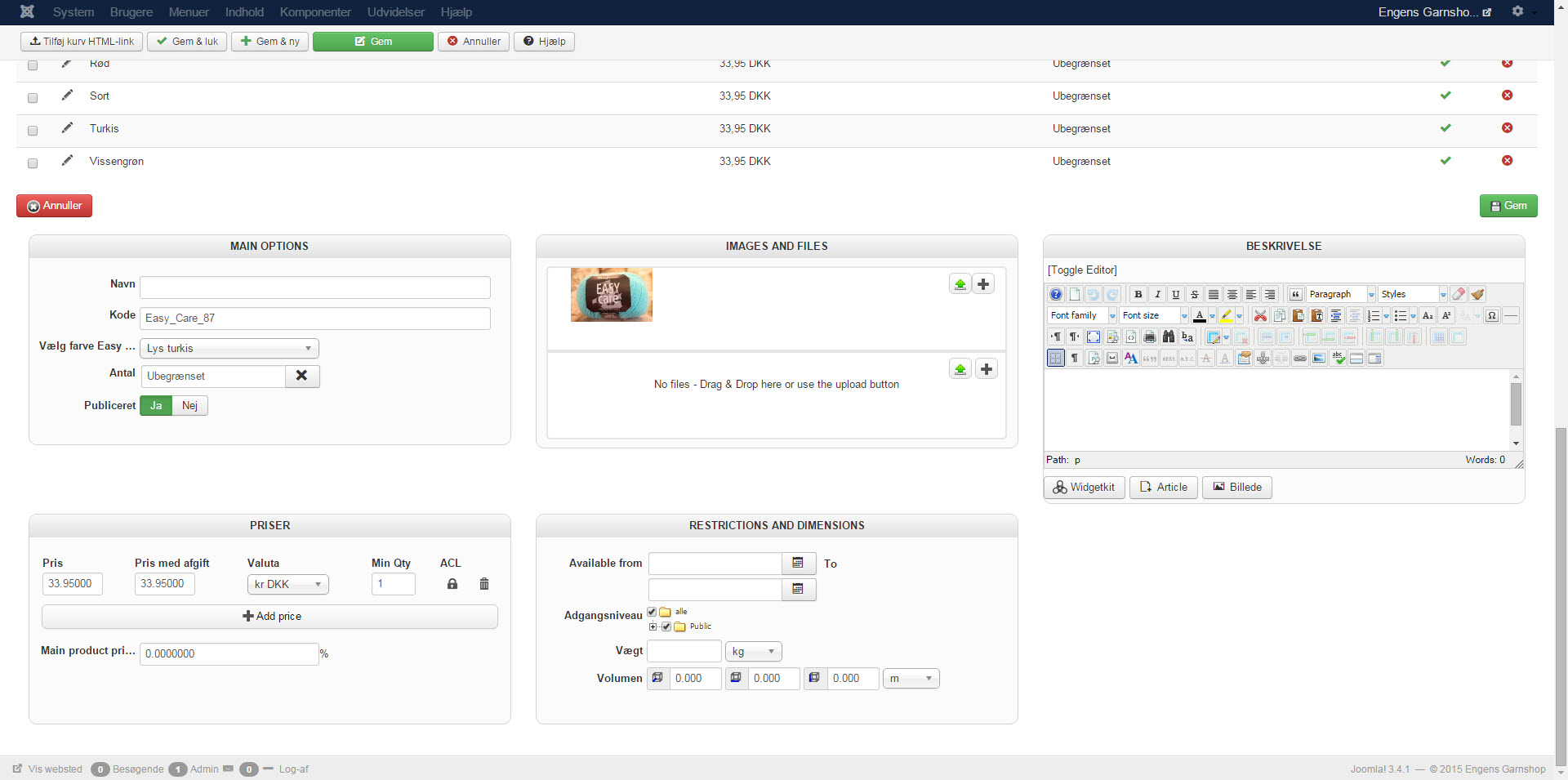
Task: Cut selection using the scissors icon
Action: tap(1260, 315)
